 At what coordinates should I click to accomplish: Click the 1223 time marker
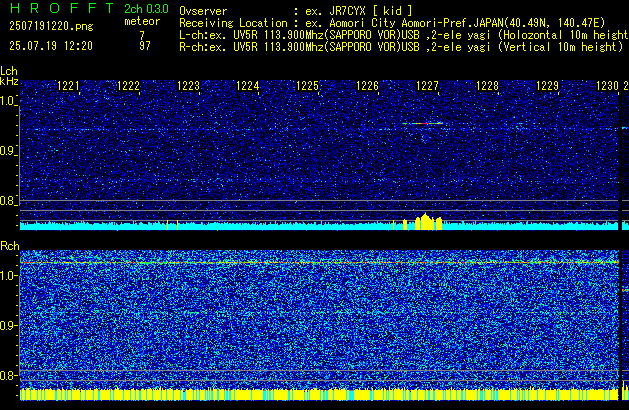188,86
